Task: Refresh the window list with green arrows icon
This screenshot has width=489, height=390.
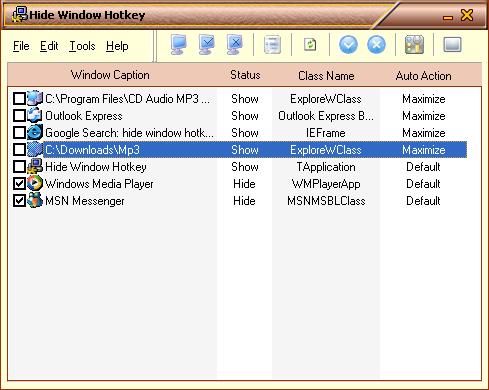Action: coord(310,45)
